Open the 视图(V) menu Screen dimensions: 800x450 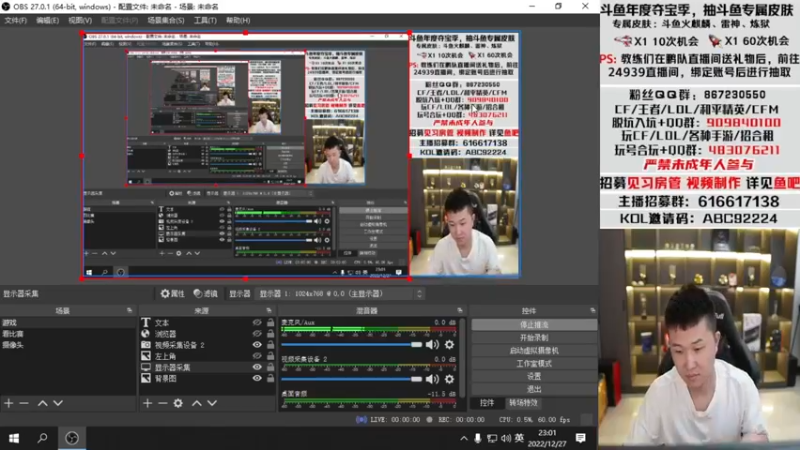(x=80, y=20)
